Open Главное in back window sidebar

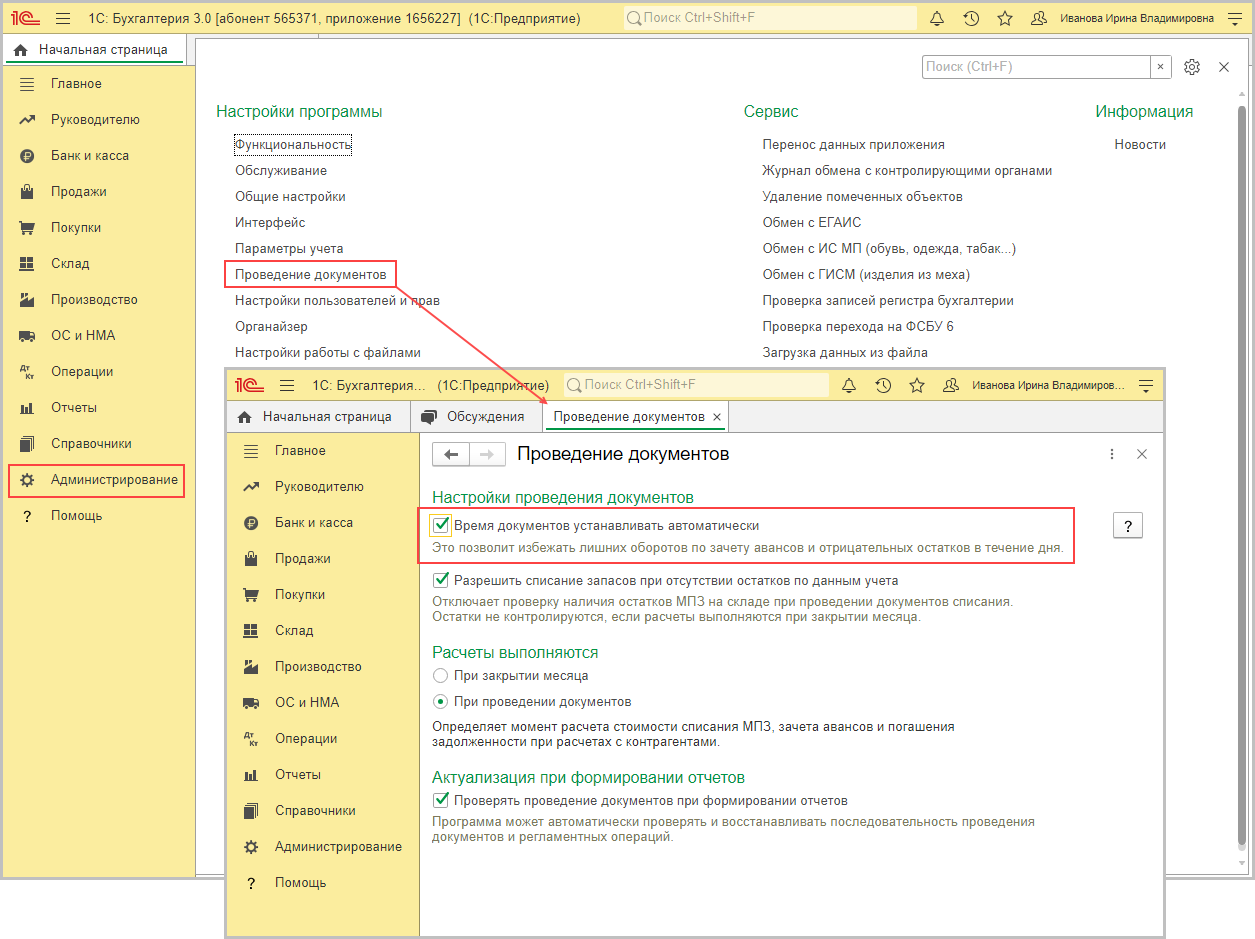click(76, 84)
